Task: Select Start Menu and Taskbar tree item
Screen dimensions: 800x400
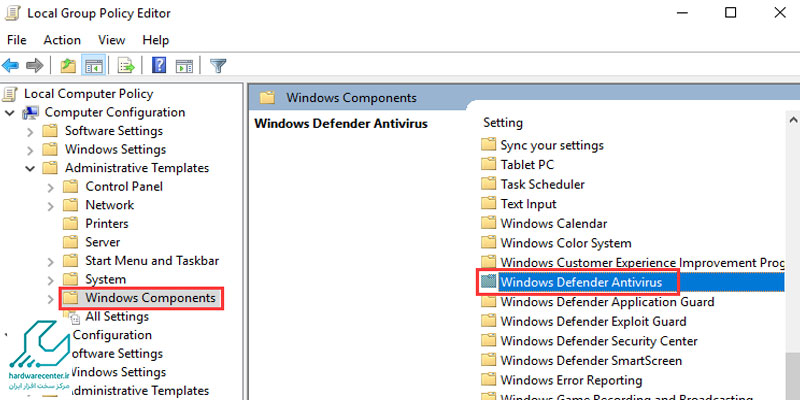Action: pyautogui.click(x=152, y=261)
